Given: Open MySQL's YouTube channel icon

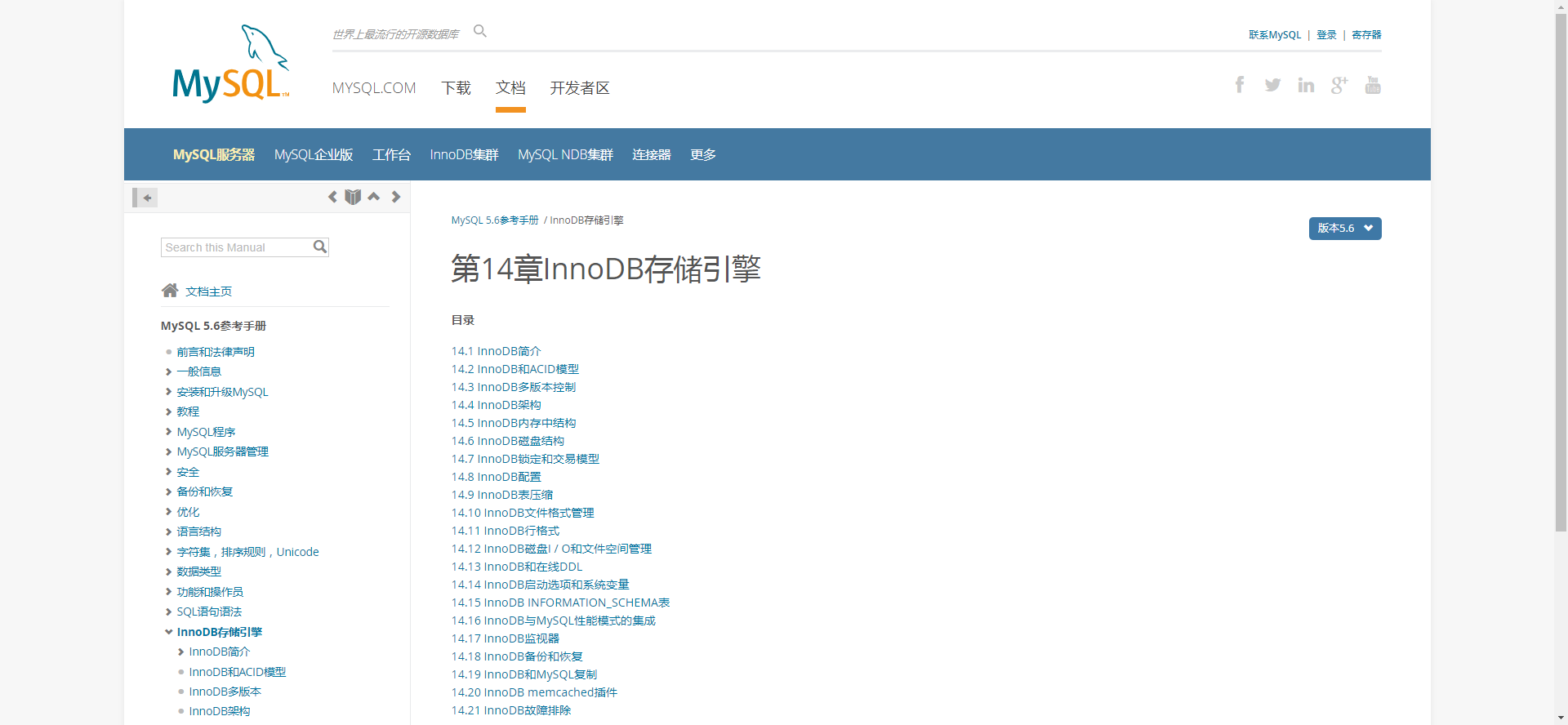Looking at the screenshot, I should point(1373,85).
